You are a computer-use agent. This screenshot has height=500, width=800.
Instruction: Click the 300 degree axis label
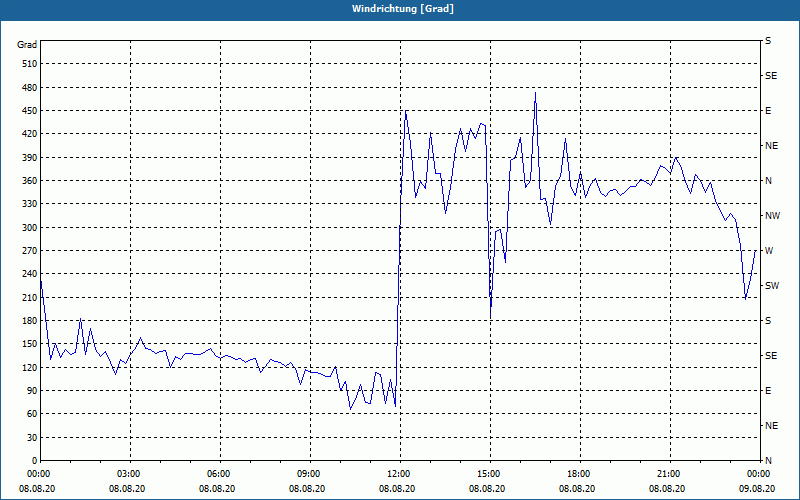coord(30,228)
